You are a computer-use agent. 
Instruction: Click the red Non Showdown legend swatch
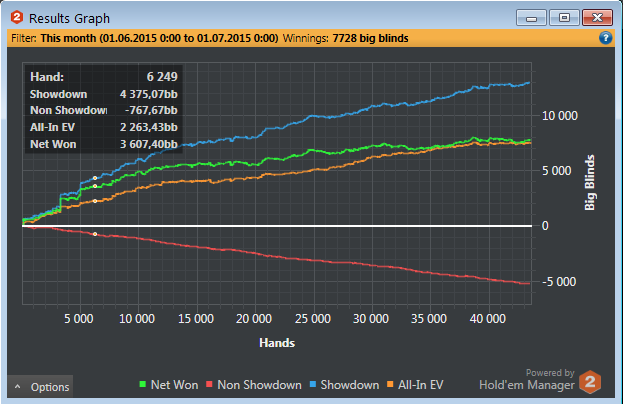[x=209, y=385]
